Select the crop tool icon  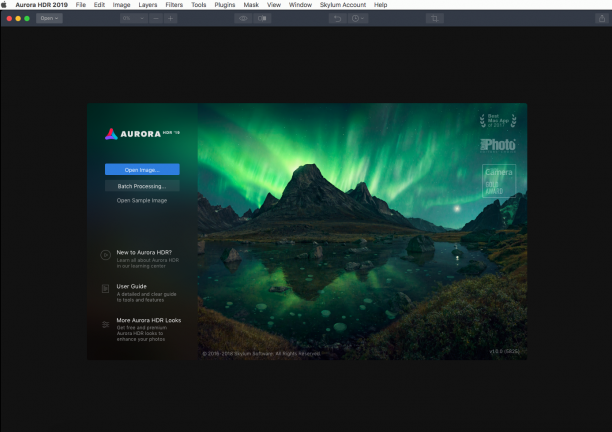pyautogui.click(x=434, y=18)
